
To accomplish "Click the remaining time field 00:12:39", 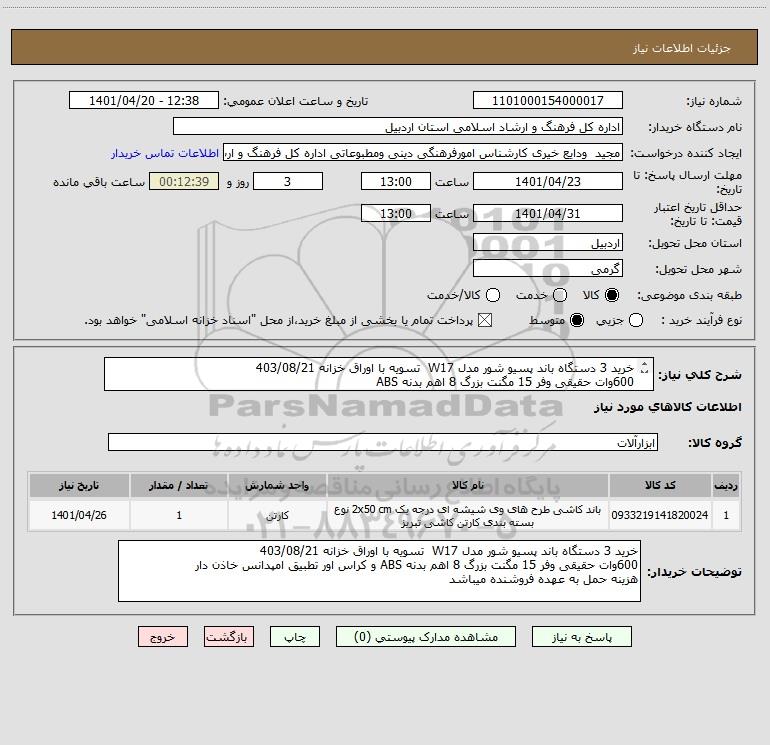I will tap(184, 181).
